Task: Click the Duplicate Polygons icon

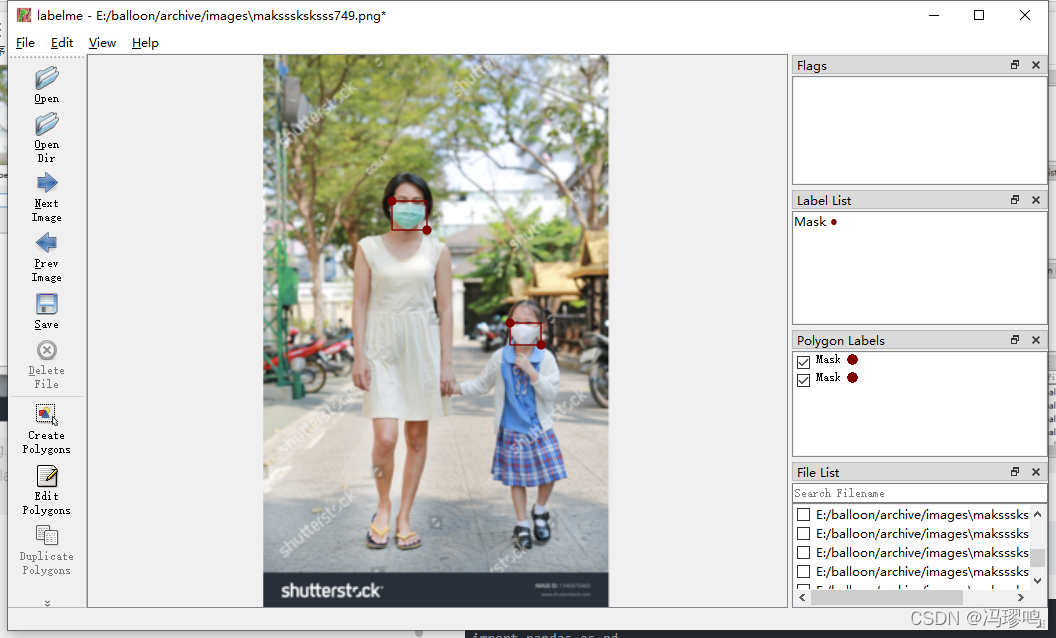Action: click(46, 536)
